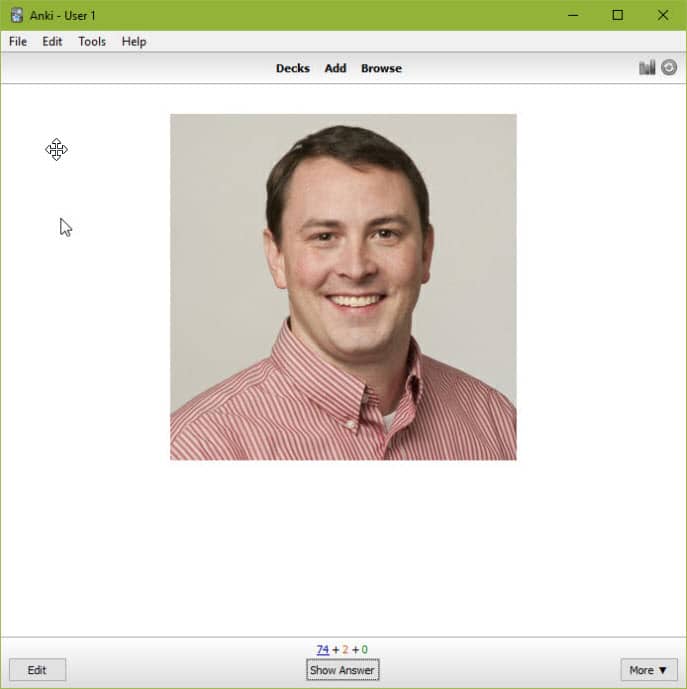Click Add to create a card
The height and width of the screenshot is (689, 687).
pyautogui.click(x=335, y=69)
